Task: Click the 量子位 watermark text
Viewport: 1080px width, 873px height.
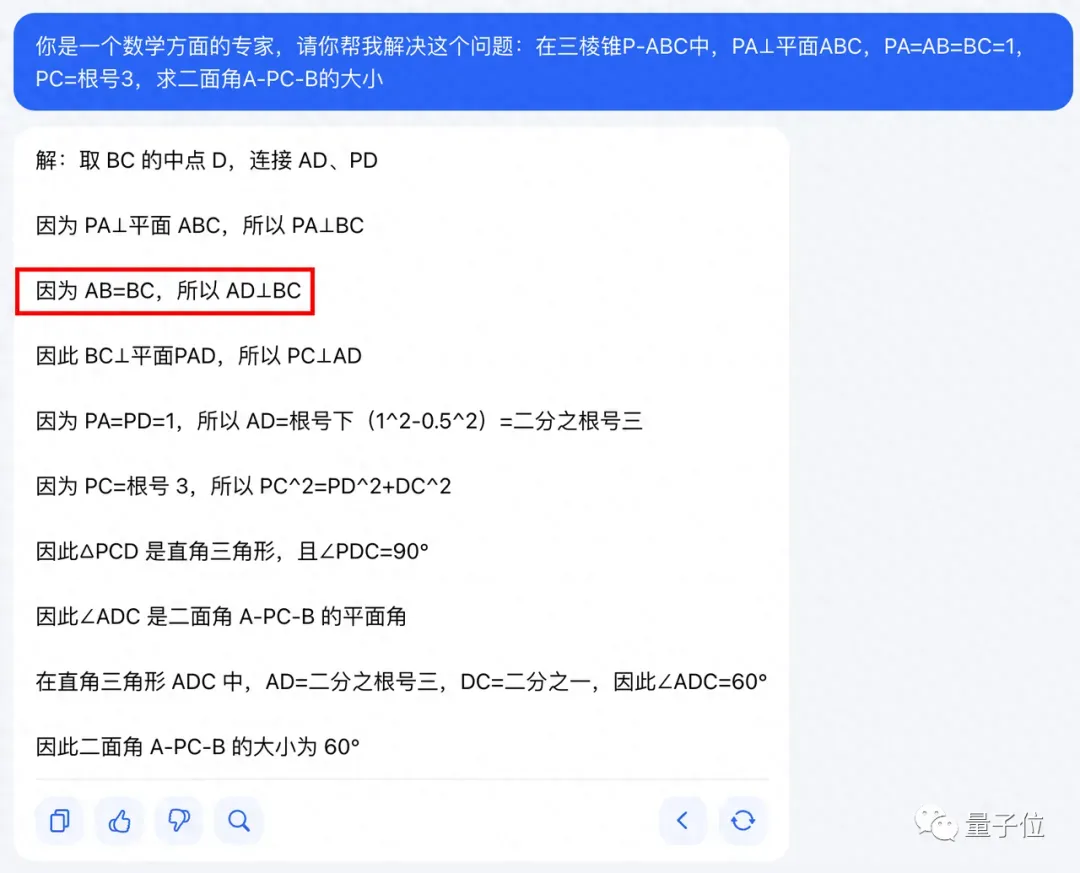Action: tap(1004, 825)
